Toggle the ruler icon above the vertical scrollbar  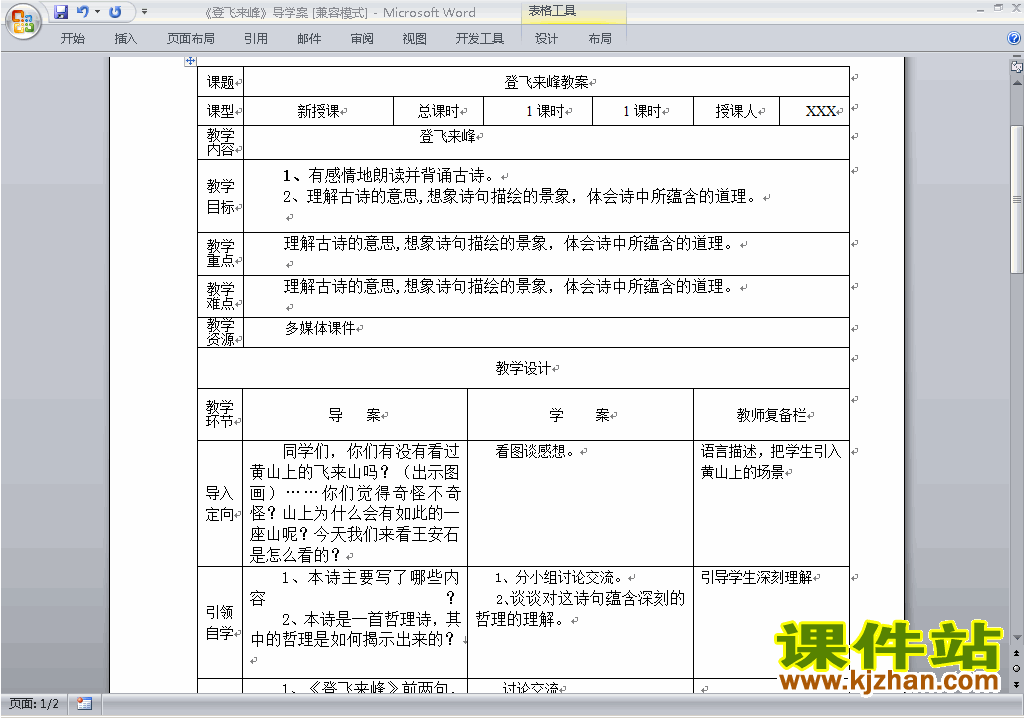(1016, 66)
